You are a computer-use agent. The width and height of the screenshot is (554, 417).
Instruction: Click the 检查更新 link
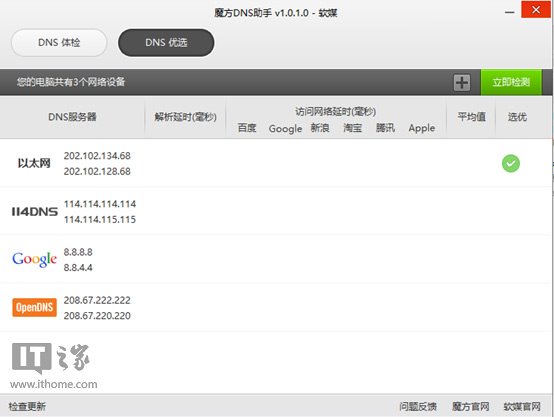(27, 406)
